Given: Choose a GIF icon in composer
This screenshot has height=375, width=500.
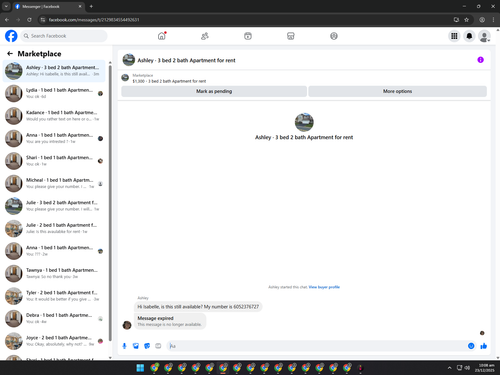Looking at the screenshot, I should (x=158, y=346).
